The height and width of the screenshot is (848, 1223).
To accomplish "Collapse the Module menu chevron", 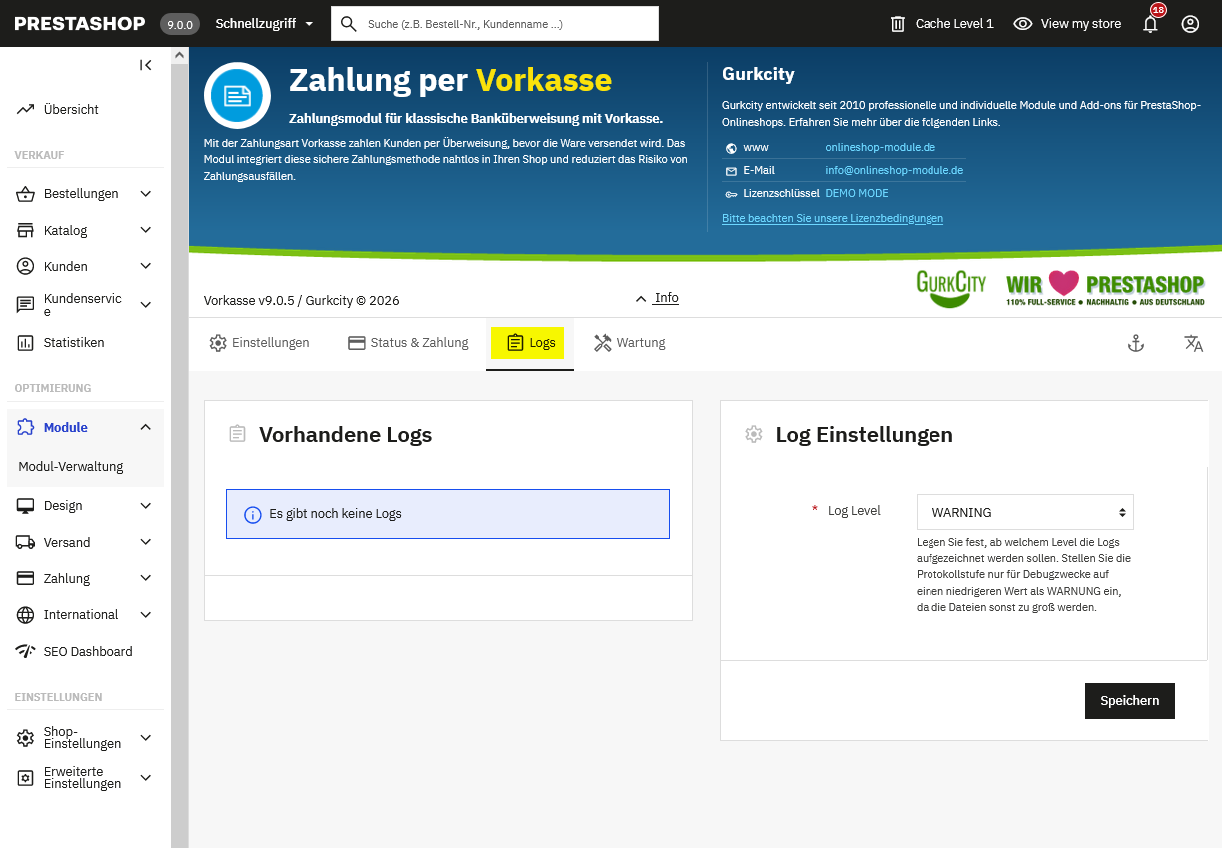I will (x=146, y=427).
